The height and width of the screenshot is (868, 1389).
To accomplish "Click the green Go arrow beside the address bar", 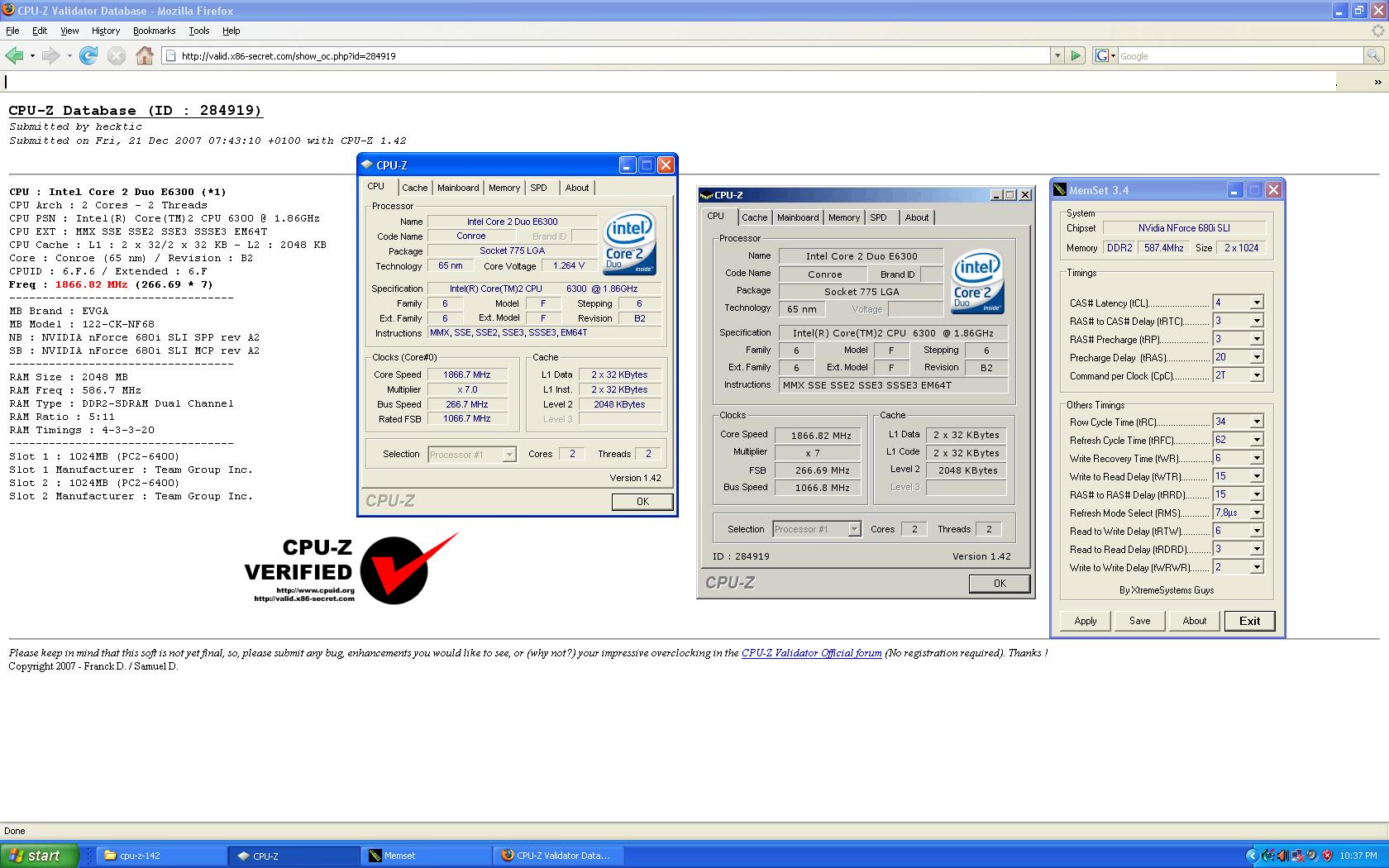I will point(1076,55).
